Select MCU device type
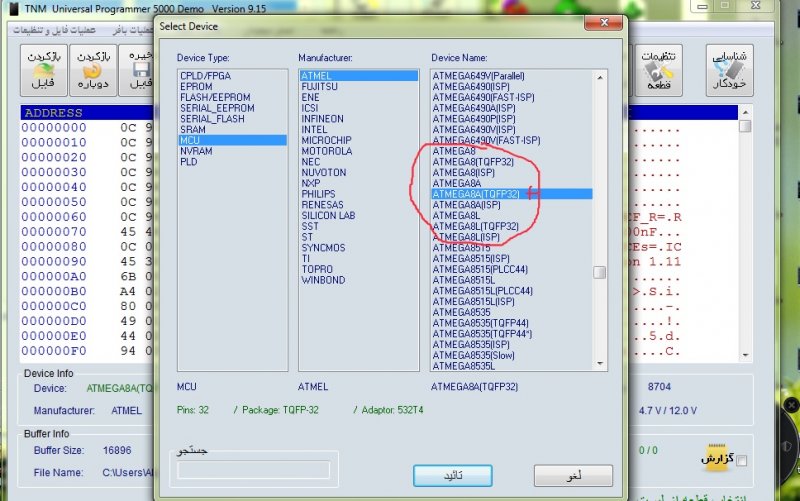Viewport: 800px width, 501px height. (233, 140)
